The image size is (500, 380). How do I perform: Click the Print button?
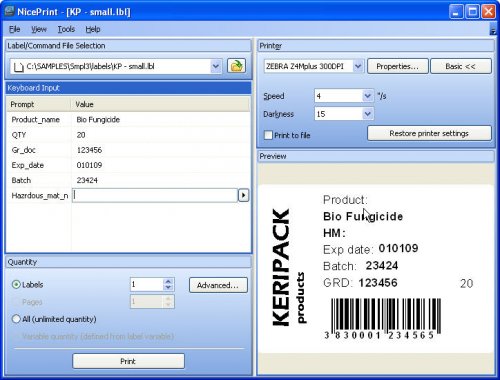point(128,361)
